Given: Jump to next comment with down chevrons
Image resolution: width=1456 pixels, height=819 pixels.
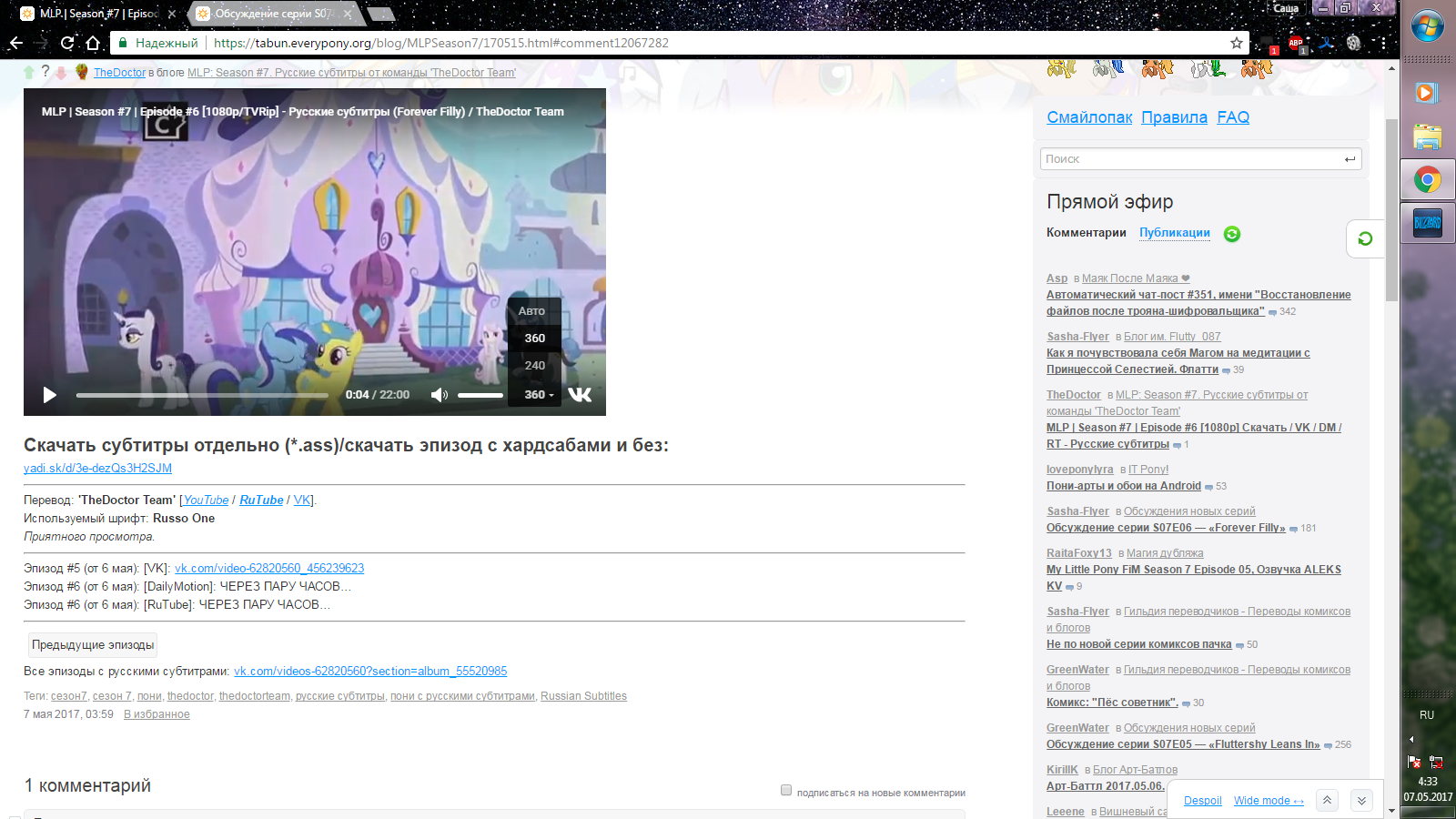Looking at the screenshot, I should tap(1361, 800).
